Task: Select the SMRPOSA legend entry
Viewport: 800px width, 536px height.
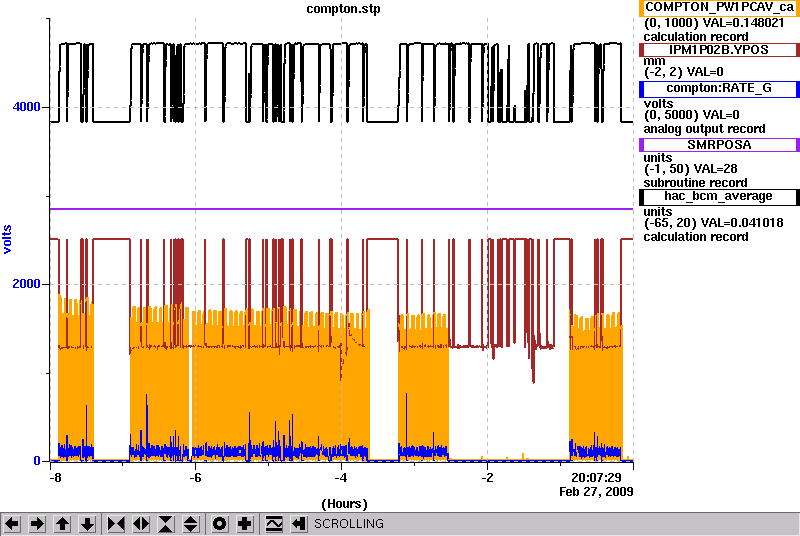Action: point(719,145)
